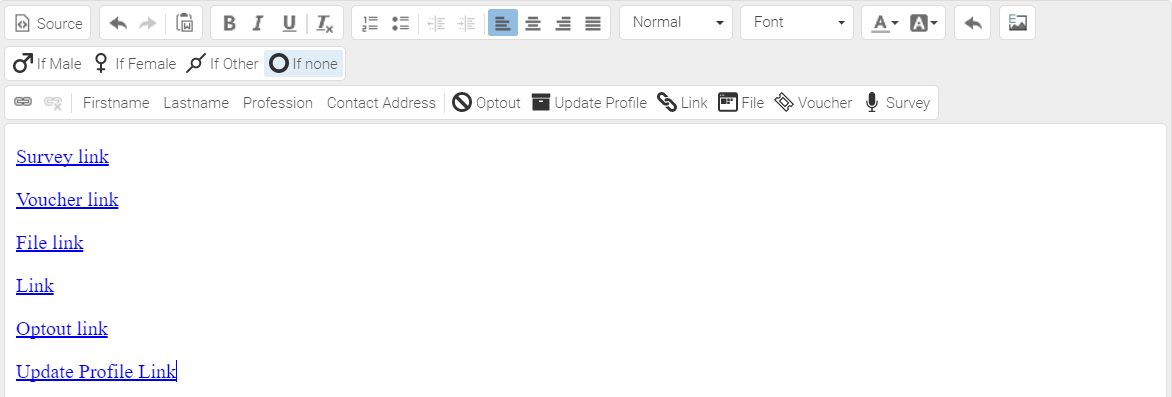Insert Profession placeholder
This screenshot has height=397, width=1172.
[278, 102]
